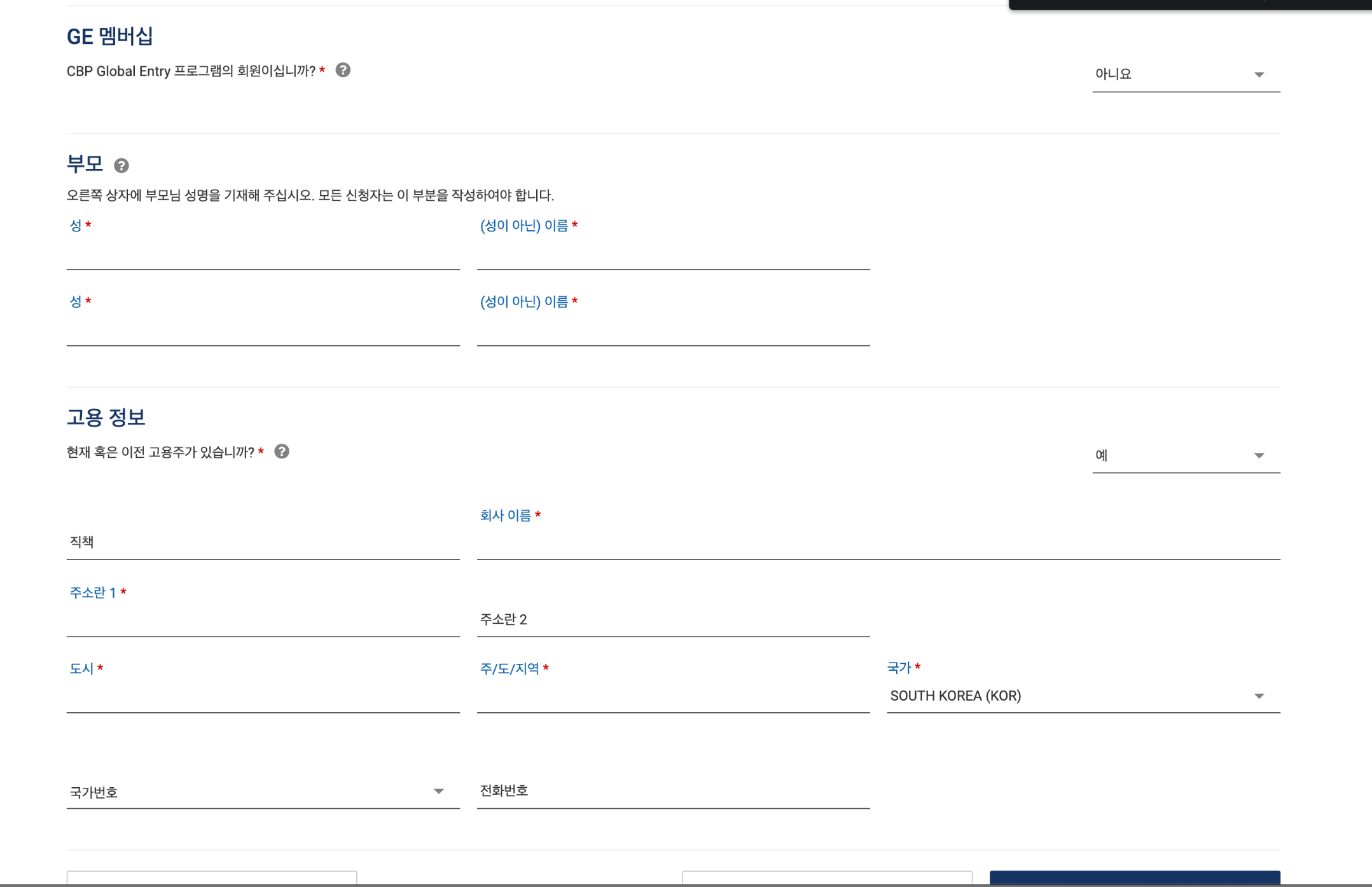Click the 주/도/지역 state field
1372x887 pixels.
click(672, 698)
